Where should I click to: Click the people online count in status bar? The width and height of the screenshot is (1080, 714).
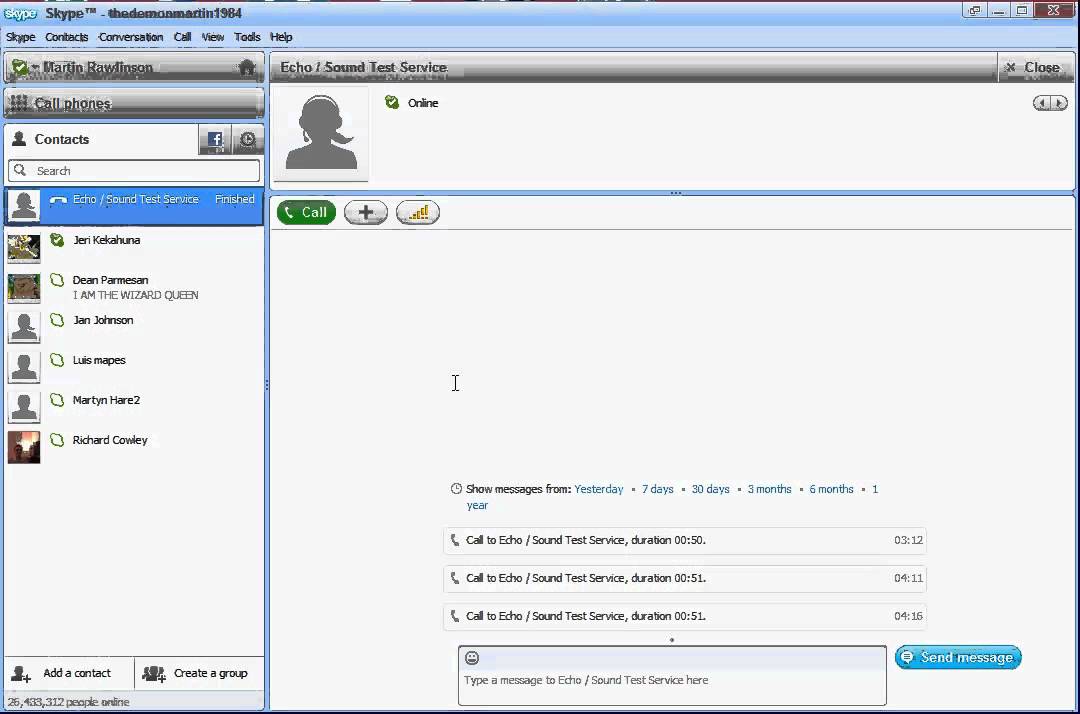(68, 702)
